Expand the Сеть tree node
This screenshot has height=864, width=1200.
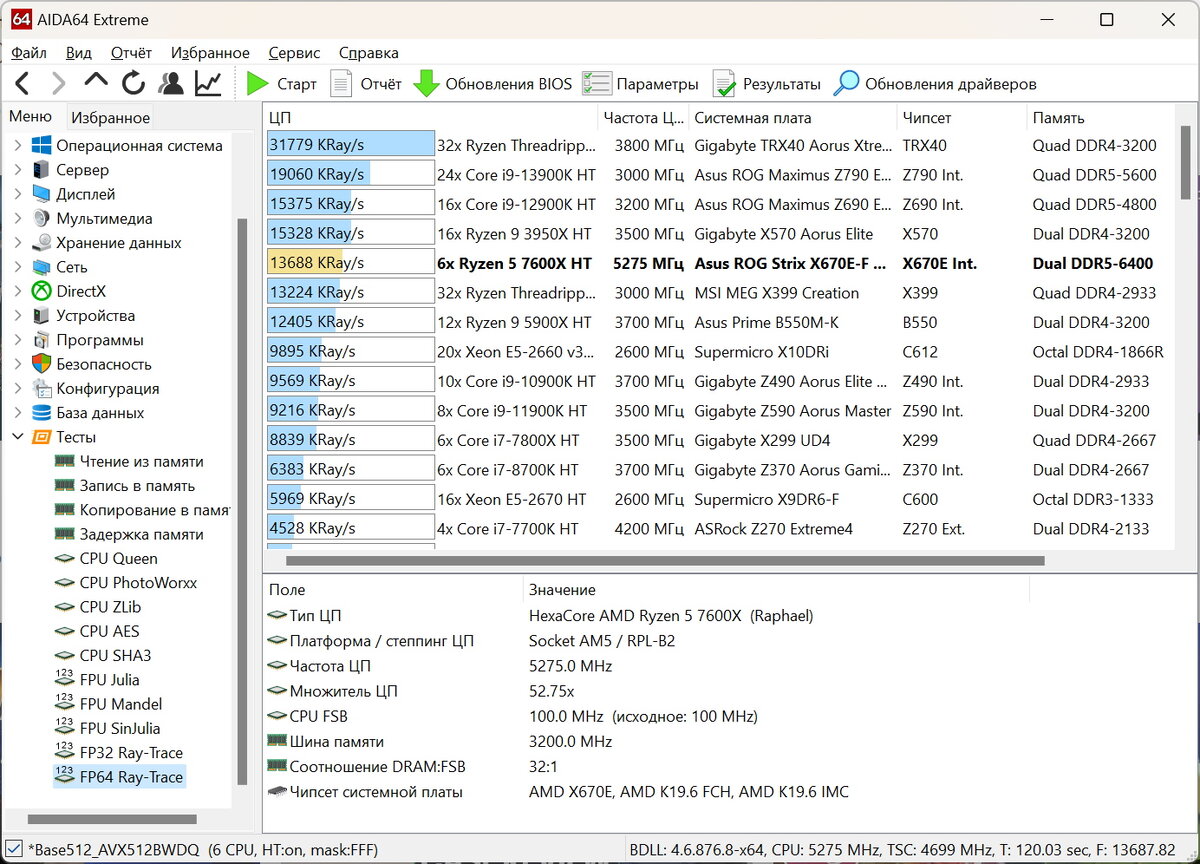pos(17,267)
